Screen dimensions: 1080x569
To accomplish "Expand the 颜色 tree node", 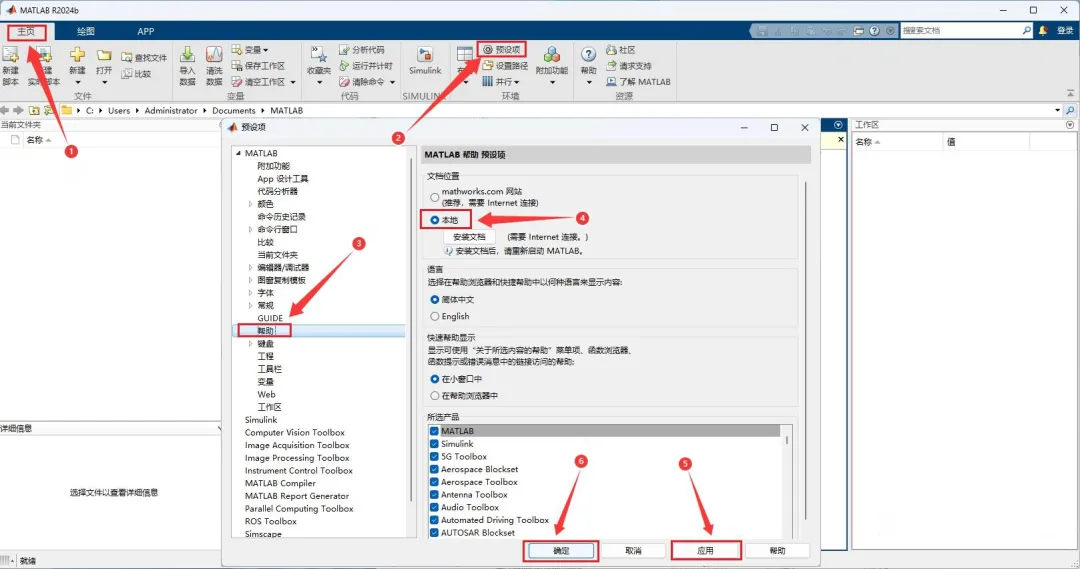I will (x=251, y=204).
